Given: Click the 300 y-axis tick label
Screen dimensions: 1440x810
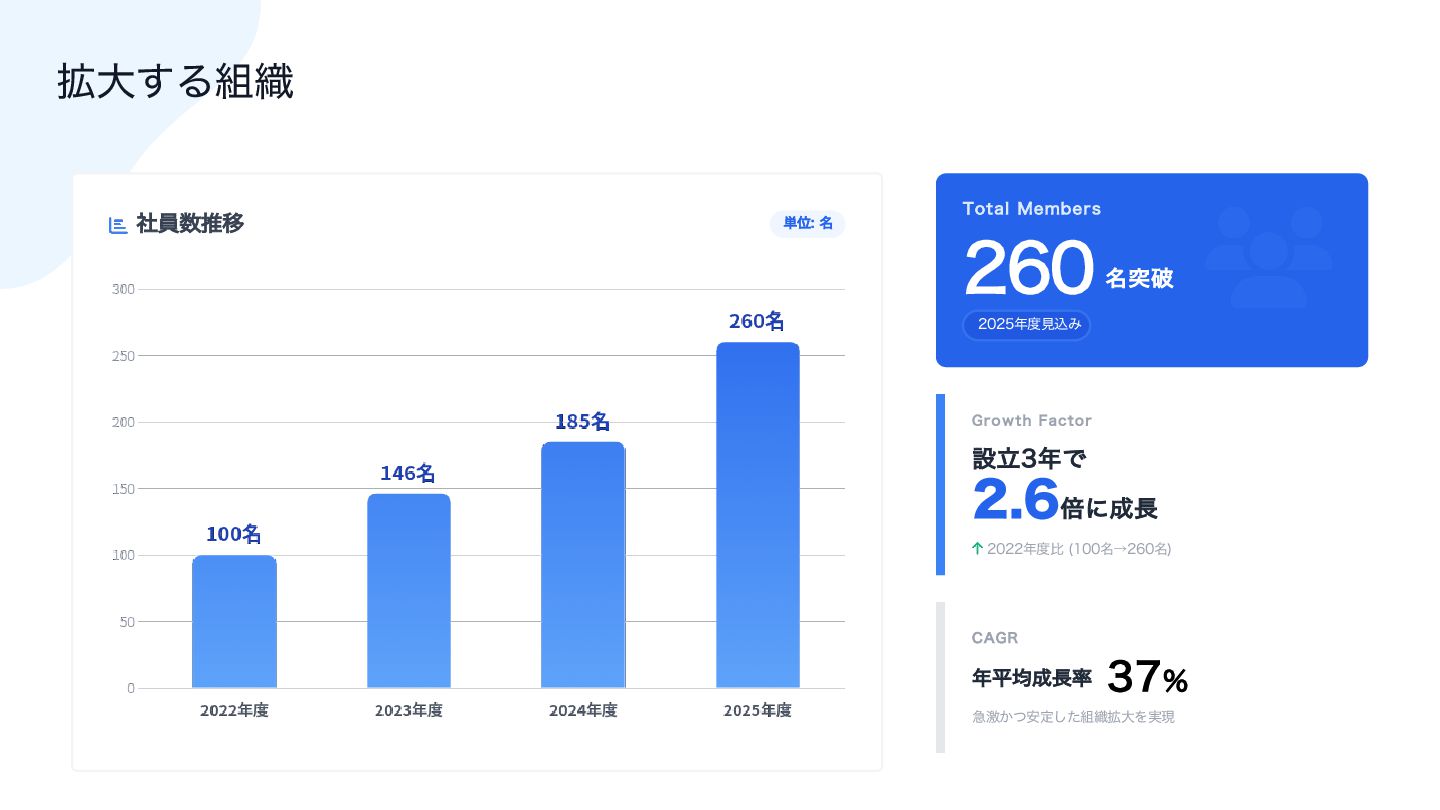Looking at the screenshot, I should tap(124, 289).
